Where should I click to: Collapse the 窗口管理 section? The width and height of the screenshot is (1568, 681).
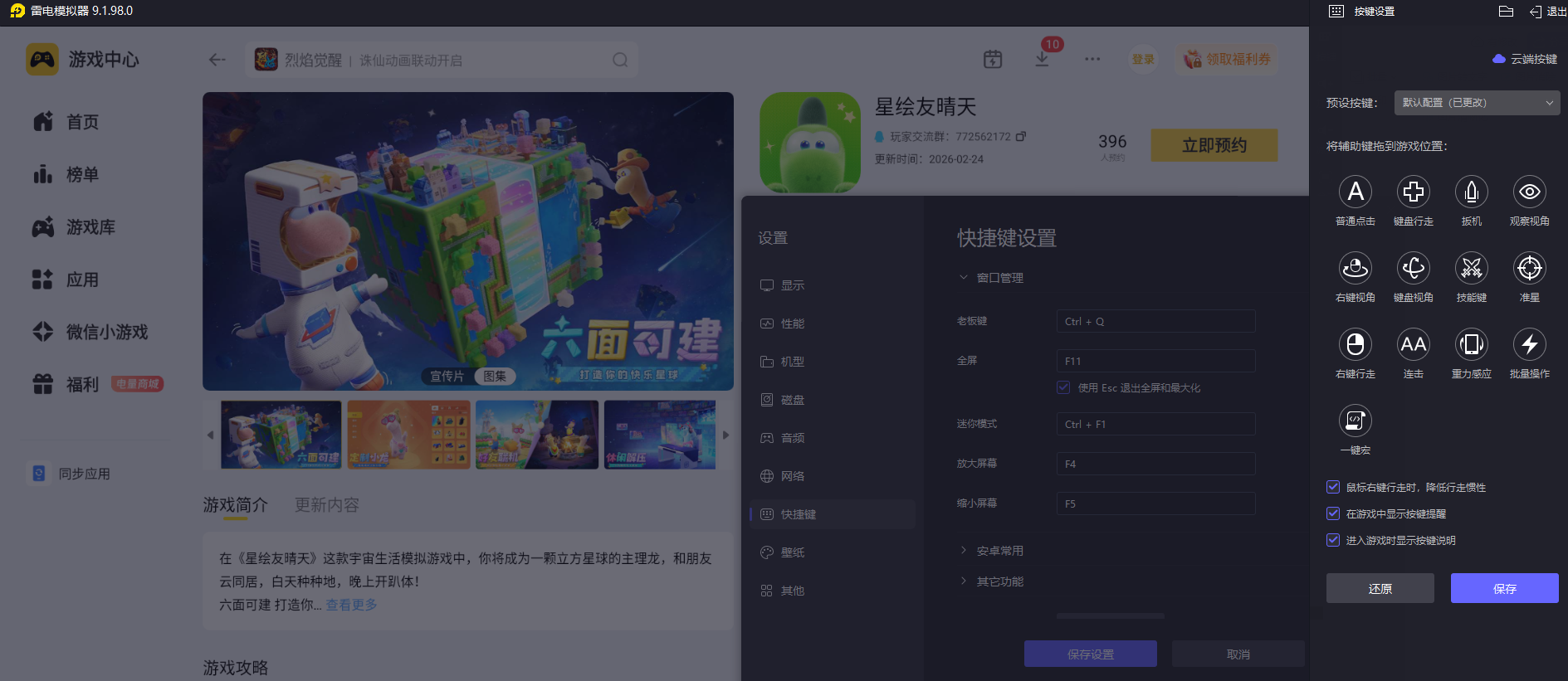(991, 278)
